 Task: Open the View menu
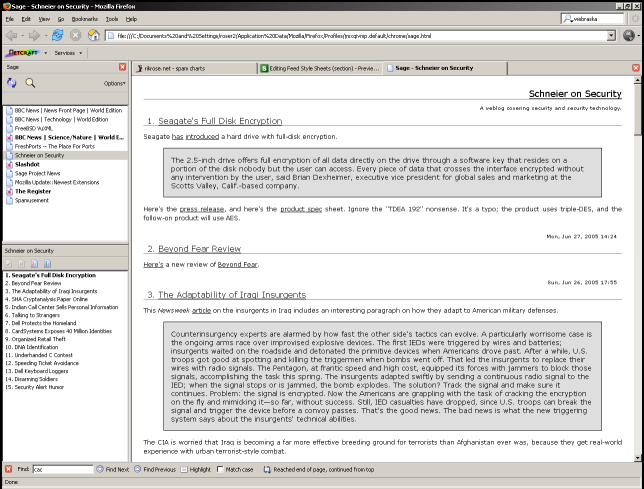point(44,19)
